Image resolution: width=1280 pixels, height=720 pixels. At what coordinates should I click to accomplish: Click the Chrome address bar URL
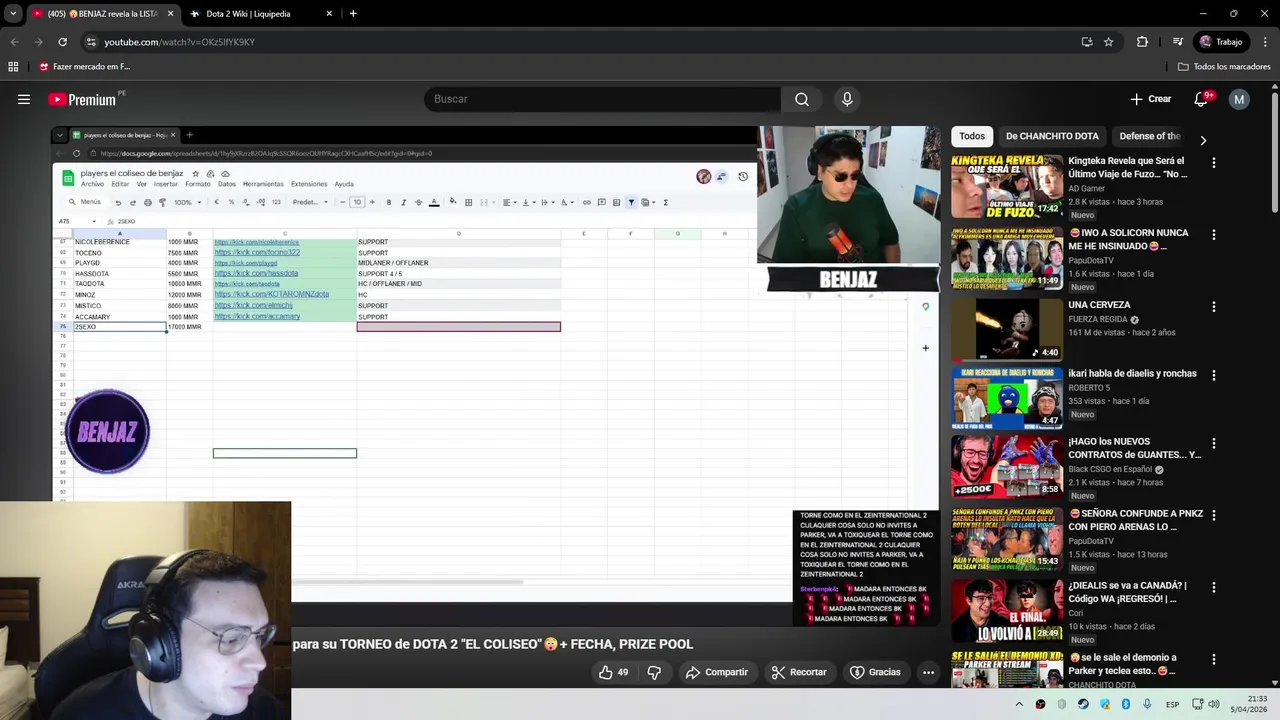coord(179,42)
